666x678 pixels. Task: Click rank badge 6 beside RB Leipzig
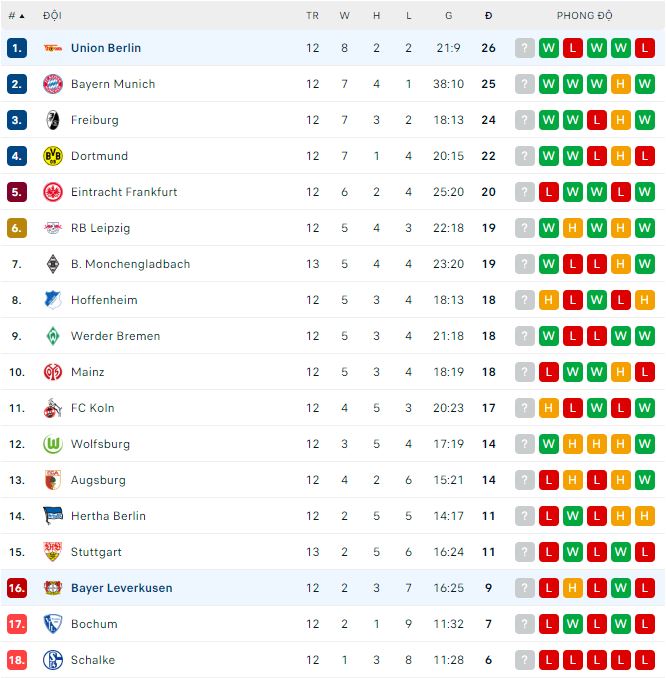pos(16,228)
